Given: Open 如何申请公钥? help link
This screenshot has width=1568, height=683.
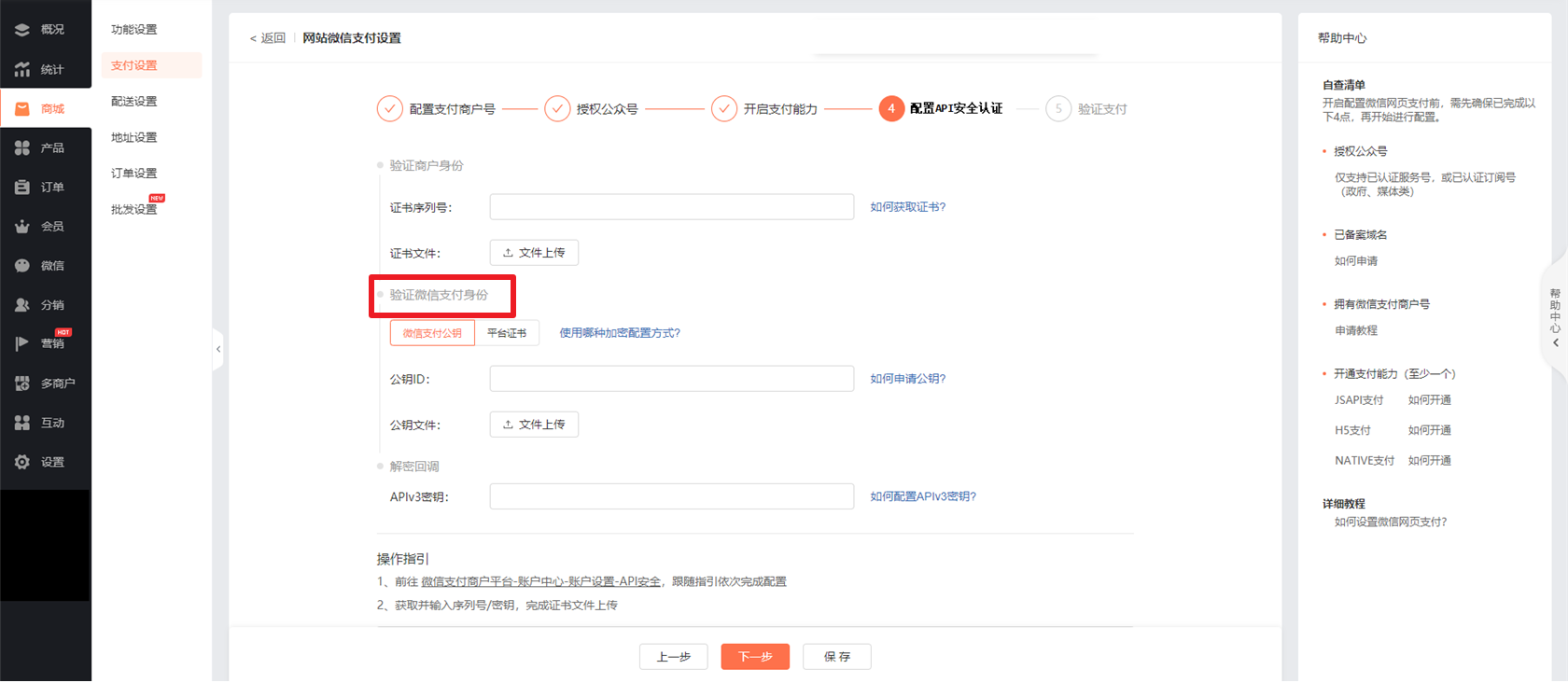Looking at the screenshot, I should click(908, 379).
